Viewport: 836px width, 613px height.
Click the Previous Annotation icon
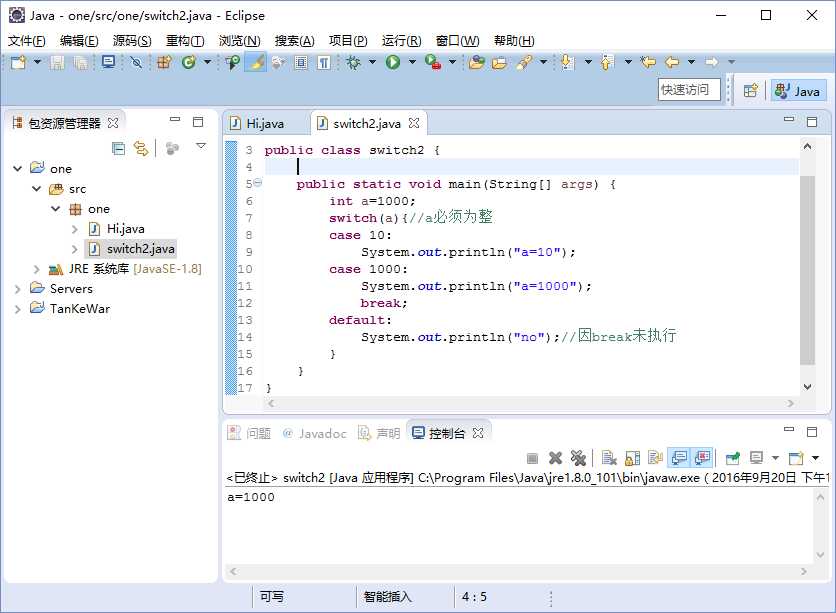[607, 62]
